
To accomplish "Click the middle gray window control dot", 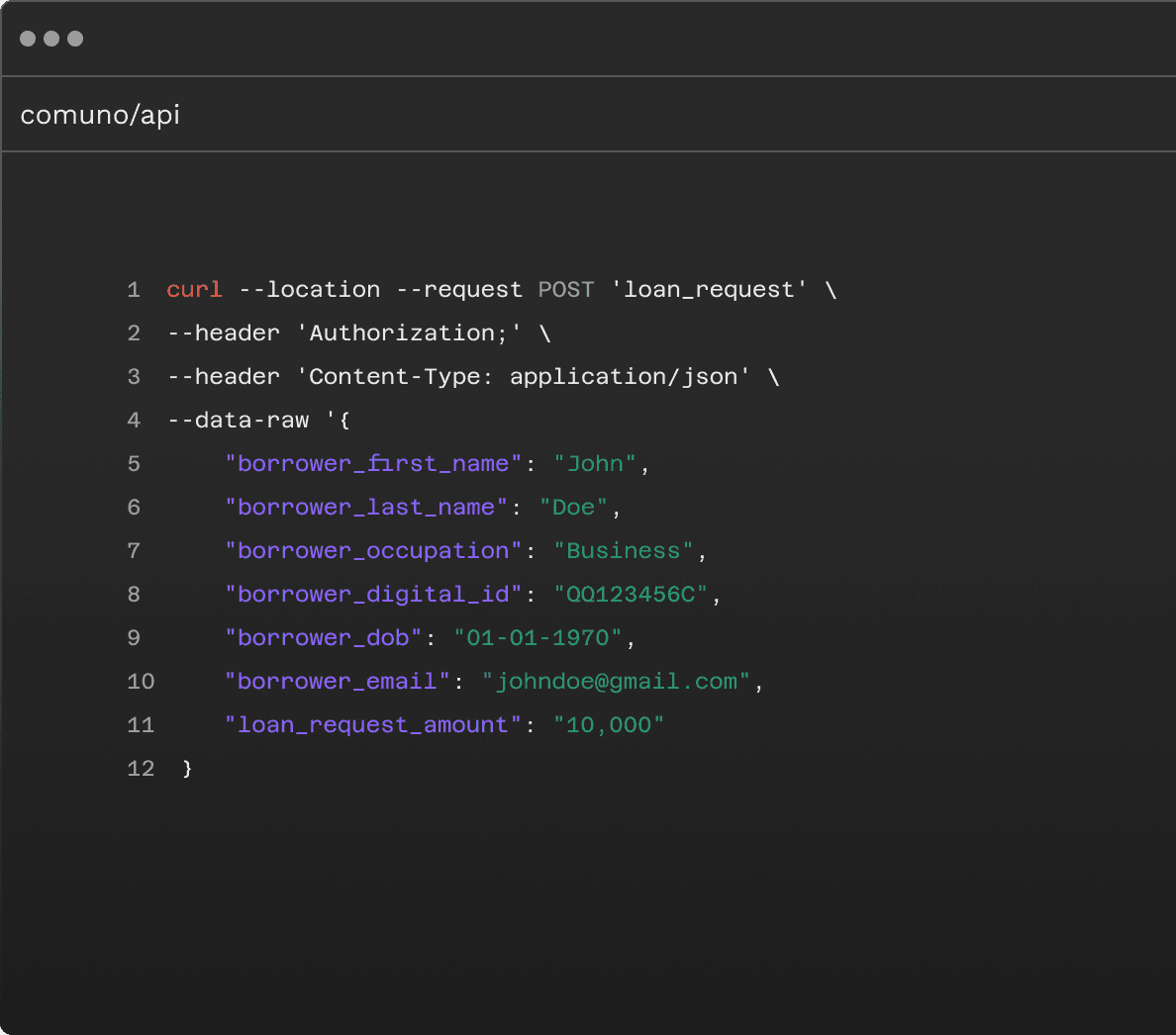I will (x=51, y=39).
